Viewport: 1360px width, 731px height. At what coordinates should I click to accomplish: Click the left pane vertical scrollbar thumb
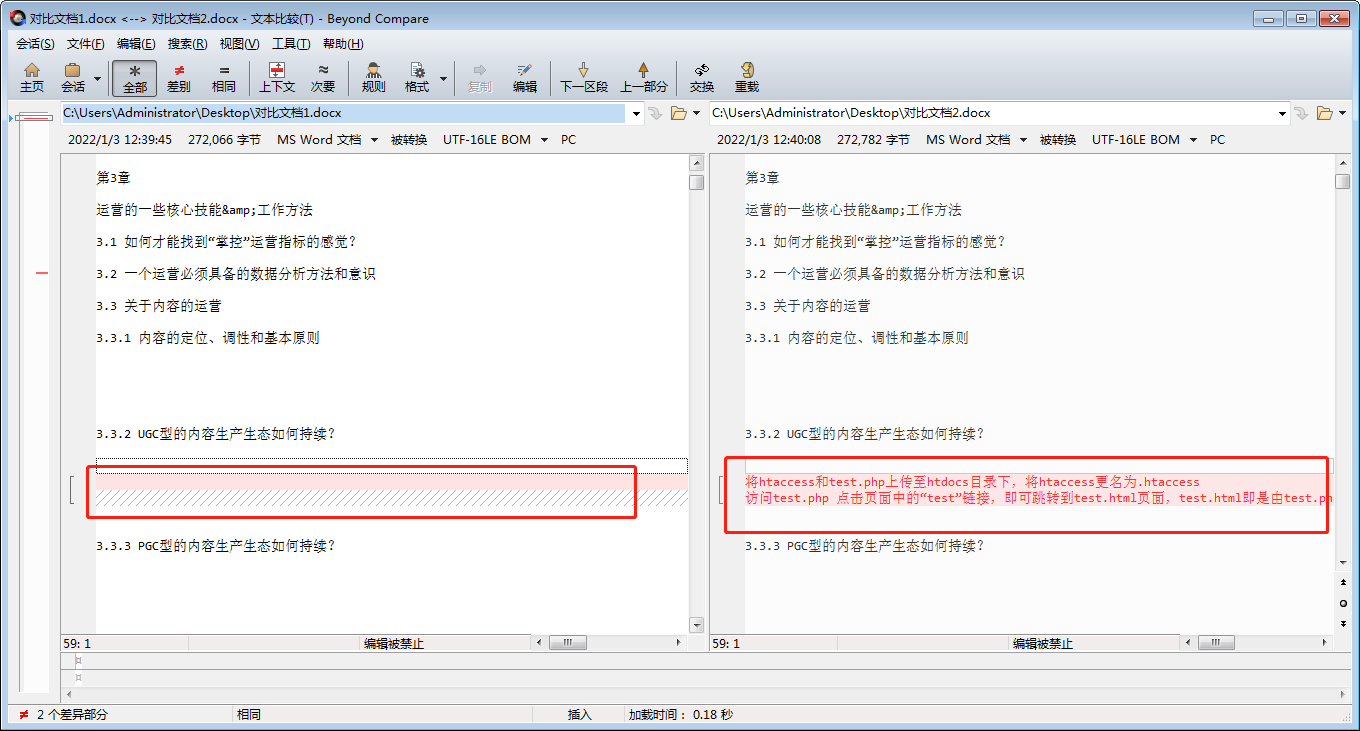pyautogui.click(x=696, y=182)
